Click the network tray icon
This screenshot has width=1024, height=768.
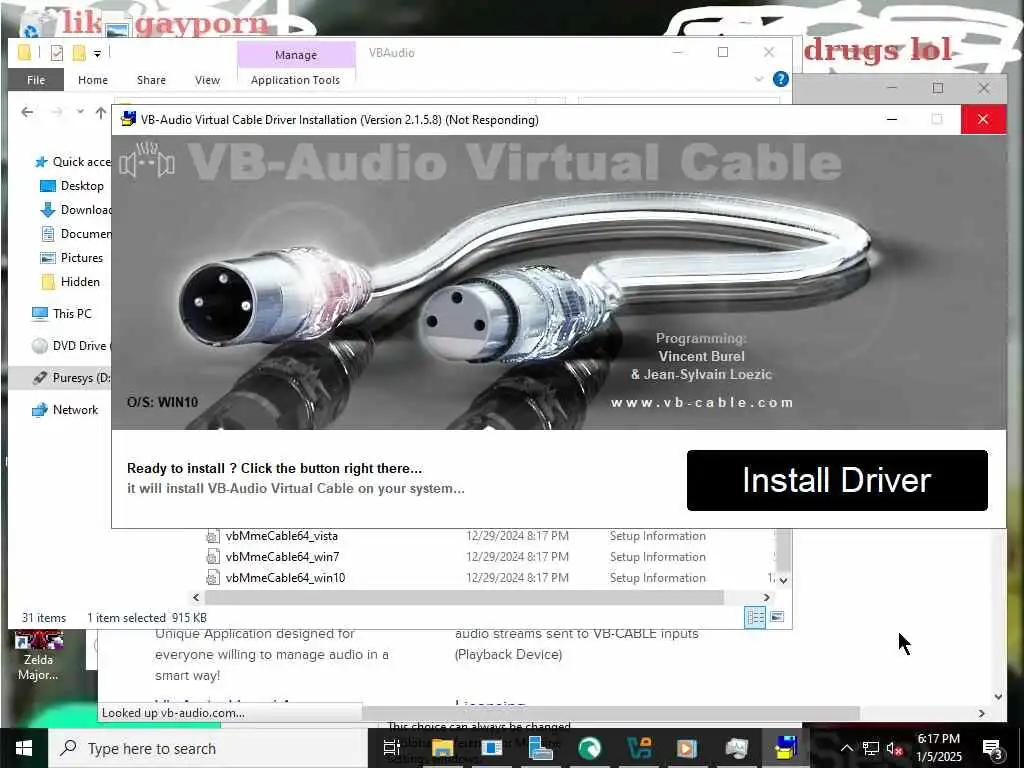[x=871, y=748]
